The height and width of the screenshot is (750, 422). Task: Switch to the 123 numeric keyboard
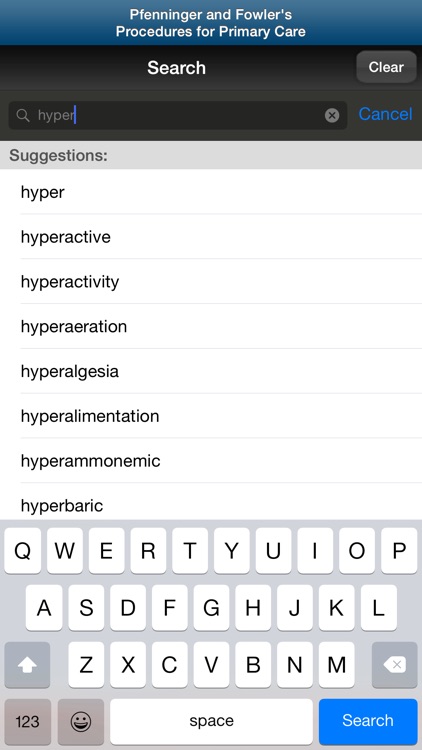tap(27, 721)
